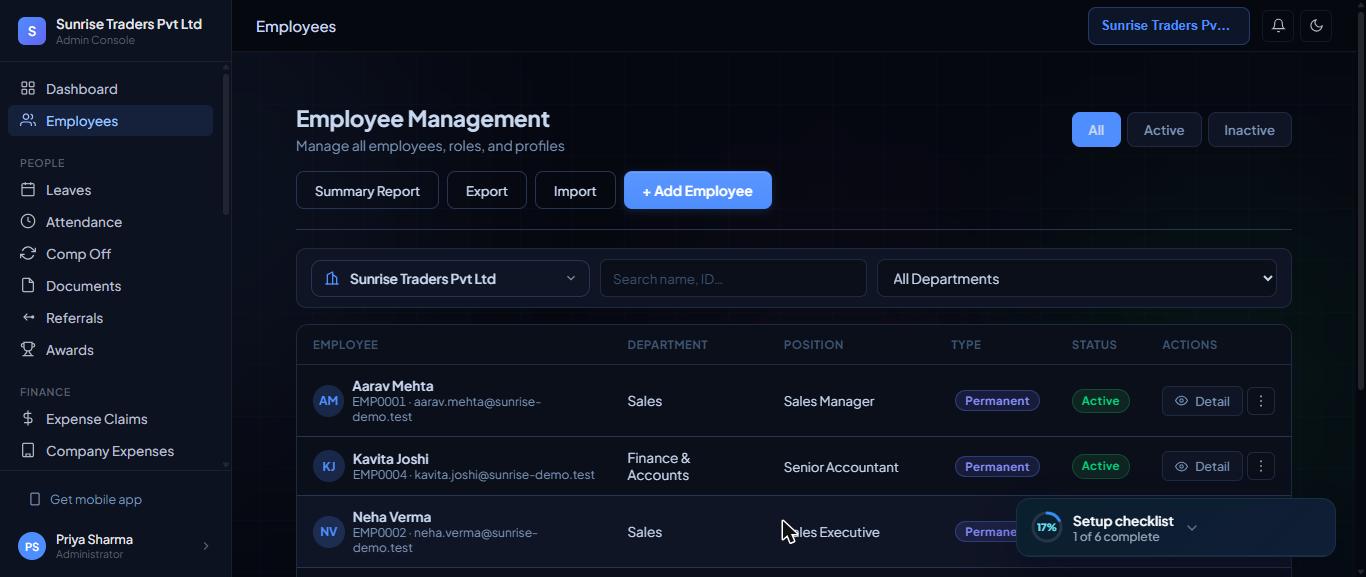Click the + Add Employee button
This screenshot has width=1366, height=577.
pyautogui.click(x=698, y=190)
